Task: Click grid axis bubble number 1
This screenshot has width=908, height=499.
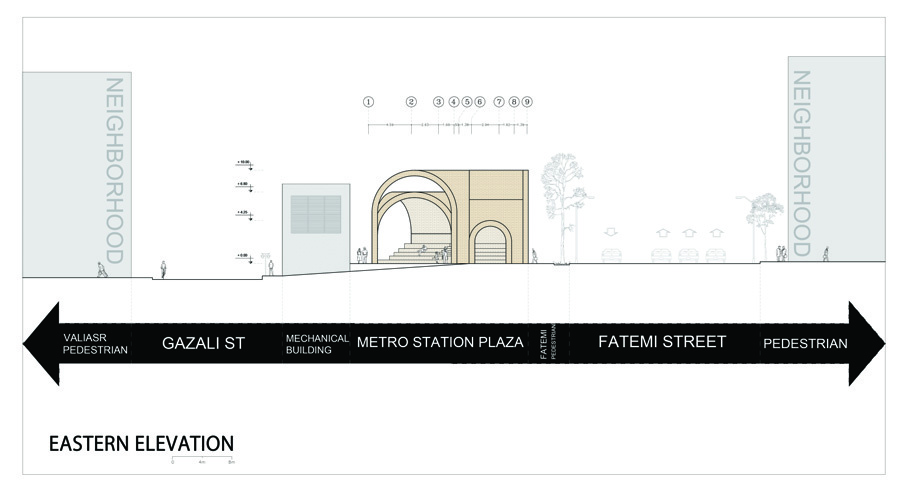Action: click(x=368, y=102)
